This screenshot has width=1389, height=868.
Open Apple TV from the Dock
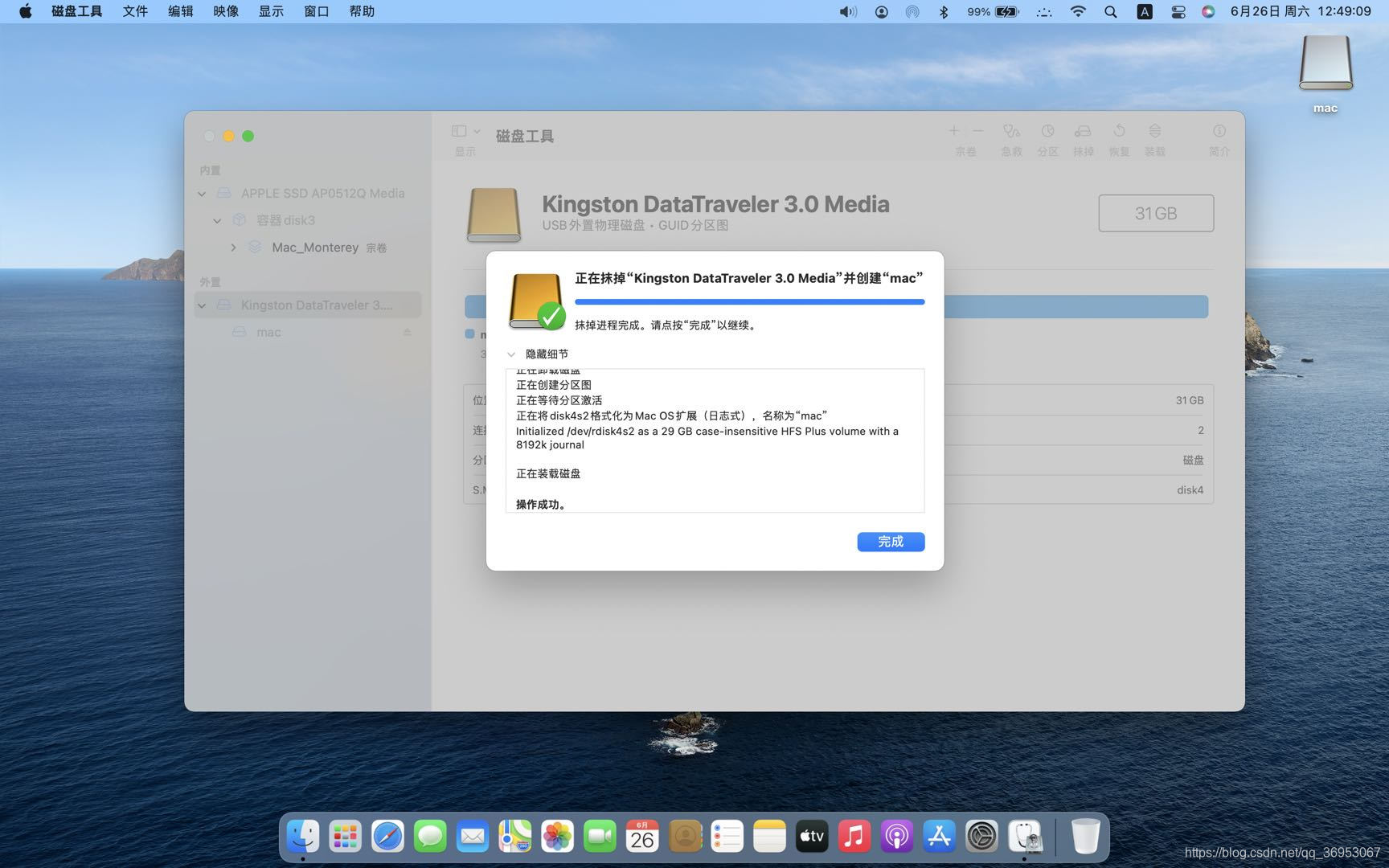tap(812, 837)
